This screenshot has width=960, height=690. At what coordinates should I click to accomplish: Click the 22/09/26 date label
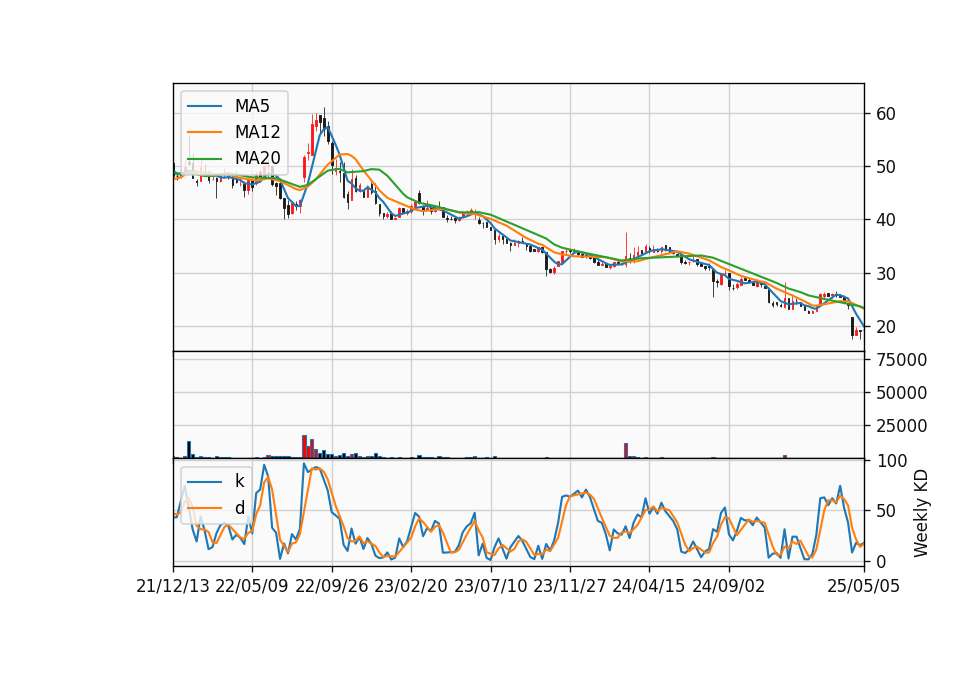tap(332, 586)
